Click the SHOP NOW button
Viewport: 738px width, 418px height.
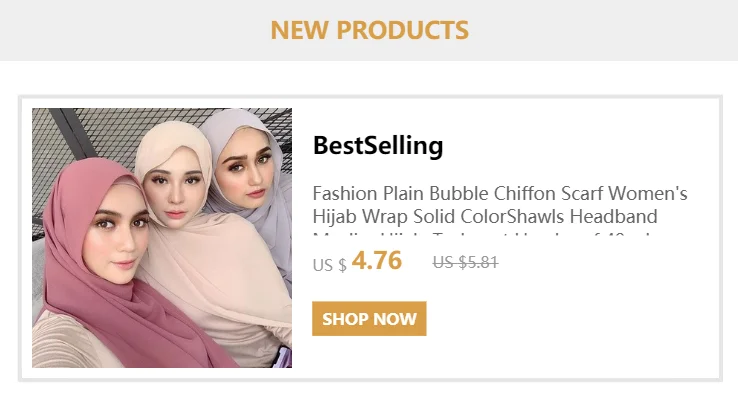pyautogui.click(x=369, y=319)
